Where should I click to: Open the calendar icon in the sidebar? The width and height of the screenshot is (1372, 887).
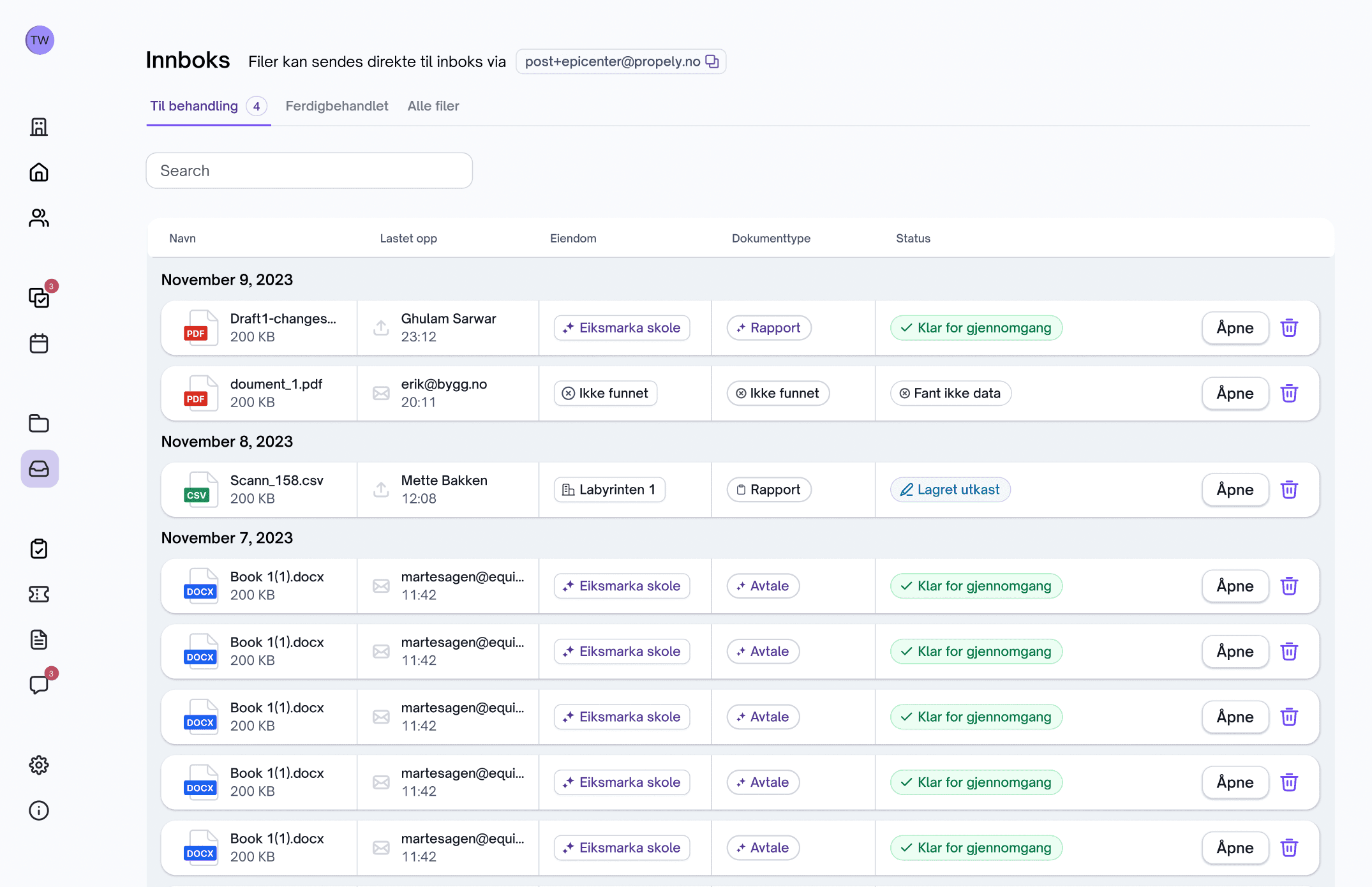39,343
